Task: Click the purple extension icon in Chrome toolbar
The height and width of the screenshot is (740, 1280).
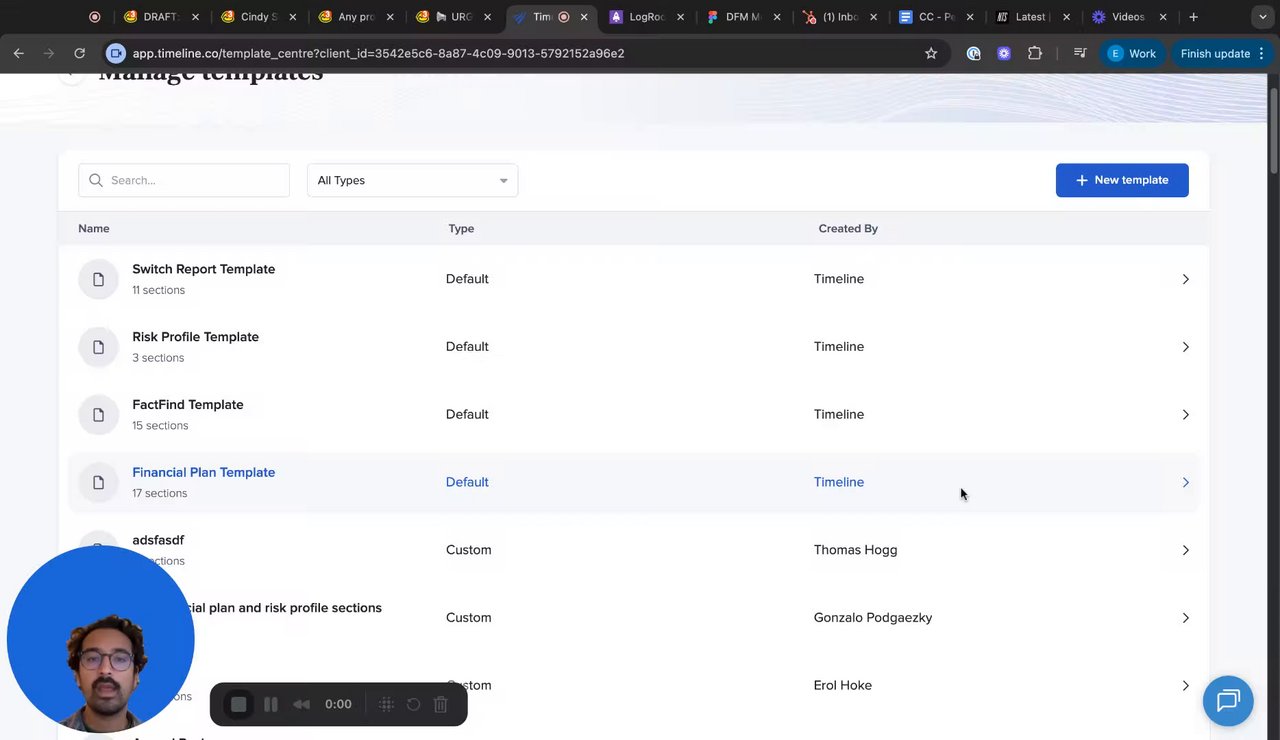Action: pyautogui.click(x=1004, y=53)
